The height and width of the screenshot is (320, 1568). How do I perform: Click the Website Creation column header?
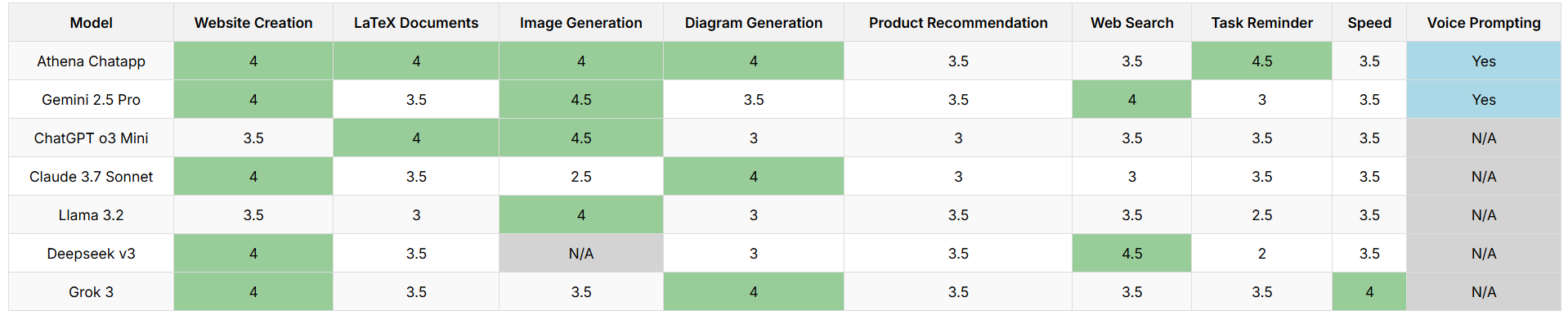253,23
